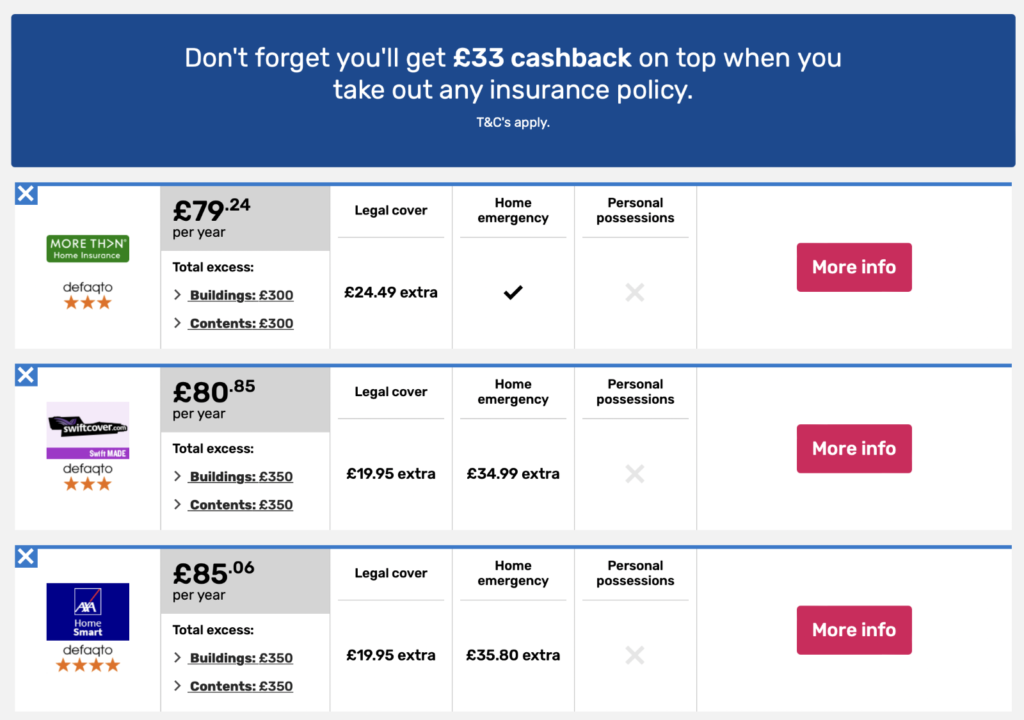Click the More Than Home Insurance logo
The width and height of the screenshot is (1024, 720).
[x=88, y=248]
